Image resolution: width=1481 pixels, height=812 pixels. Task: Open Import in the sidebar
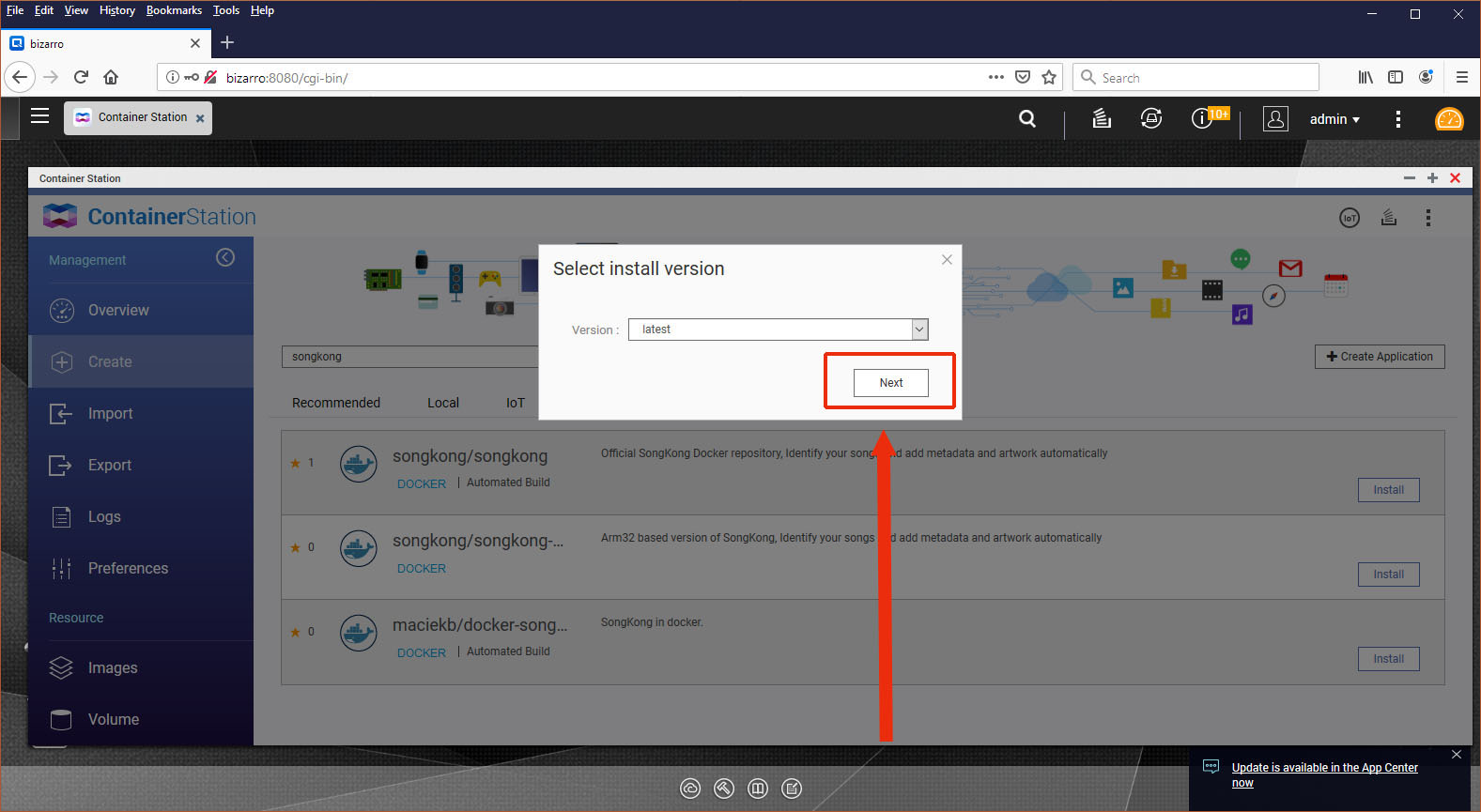[x=141, y=413]
